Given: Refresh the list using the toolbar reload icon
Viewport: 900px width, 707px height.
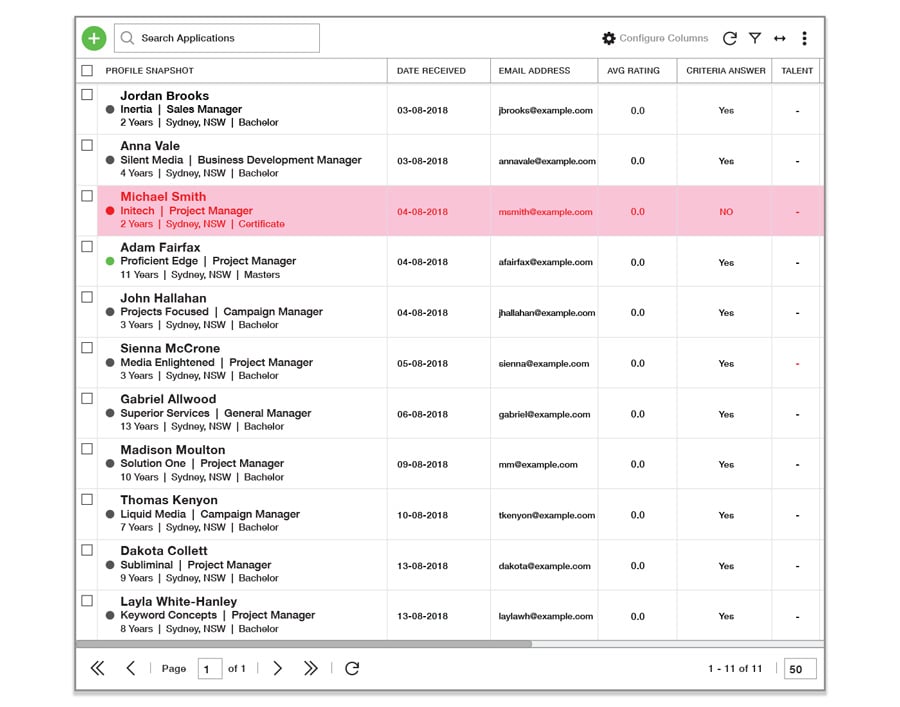Looking at the screenshot, I should (x=730, y=38).
